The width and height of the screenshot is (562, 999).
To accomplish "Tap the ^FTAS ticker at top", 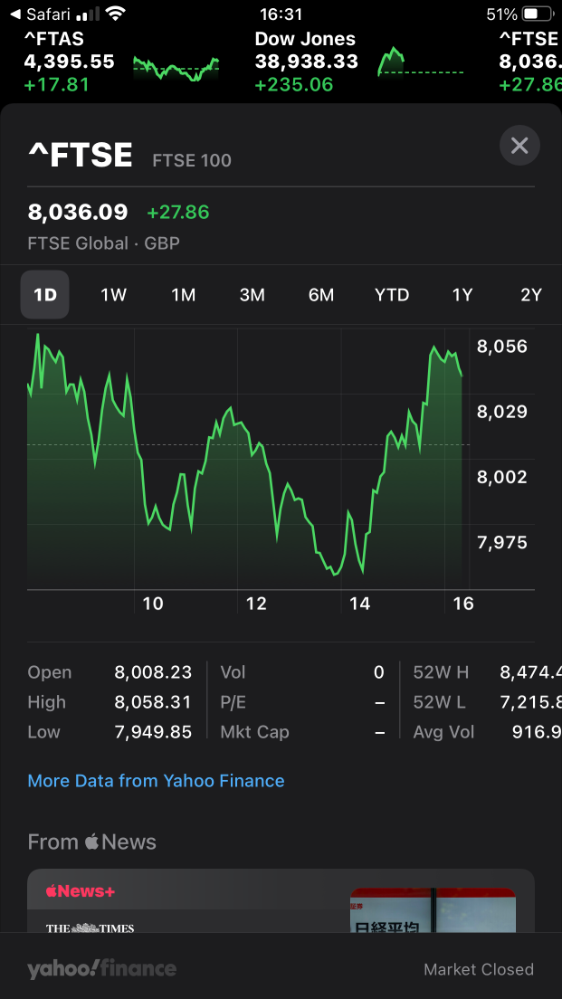I will (x=69, y=61).
